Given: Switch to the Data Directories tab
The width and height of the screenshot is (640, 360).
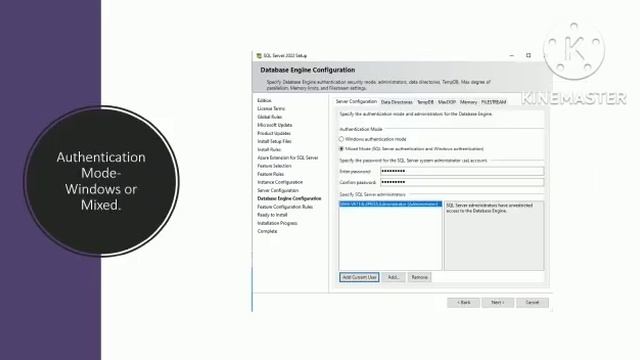Looking at the screenshot, I should click(397, 102).
